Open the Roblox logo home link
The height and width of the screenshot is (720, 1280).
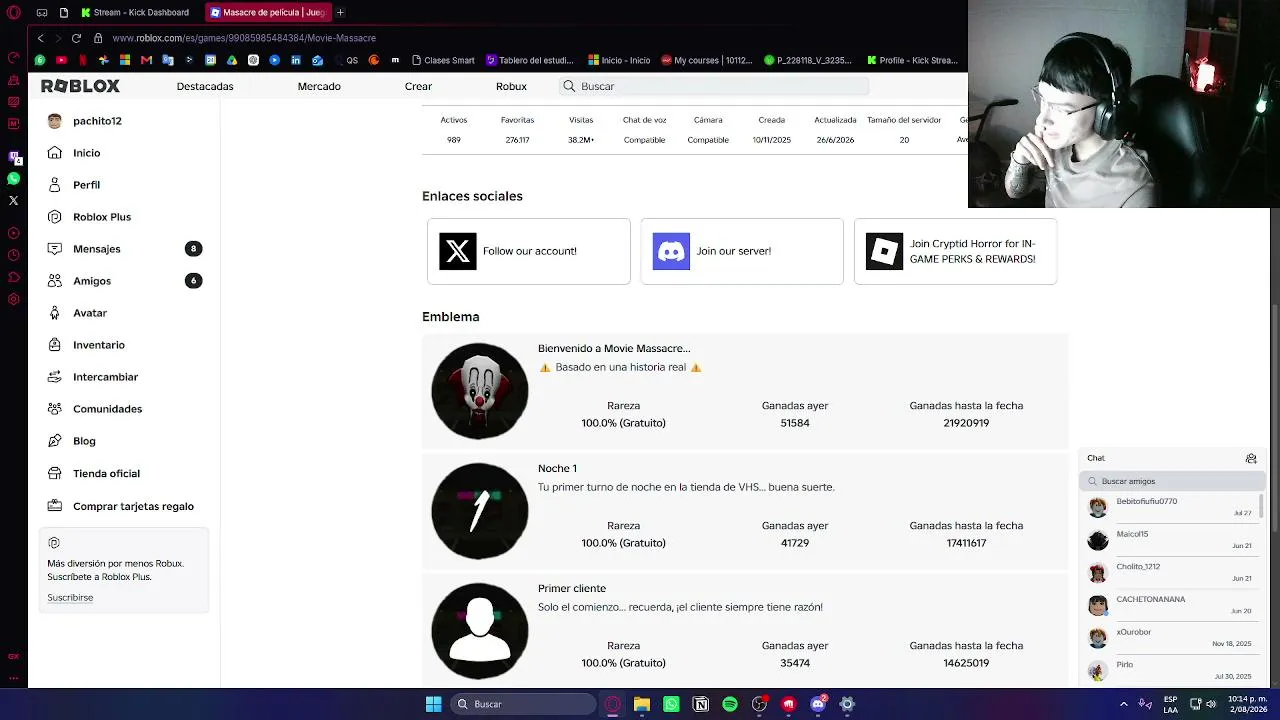[x=80, y=86]
